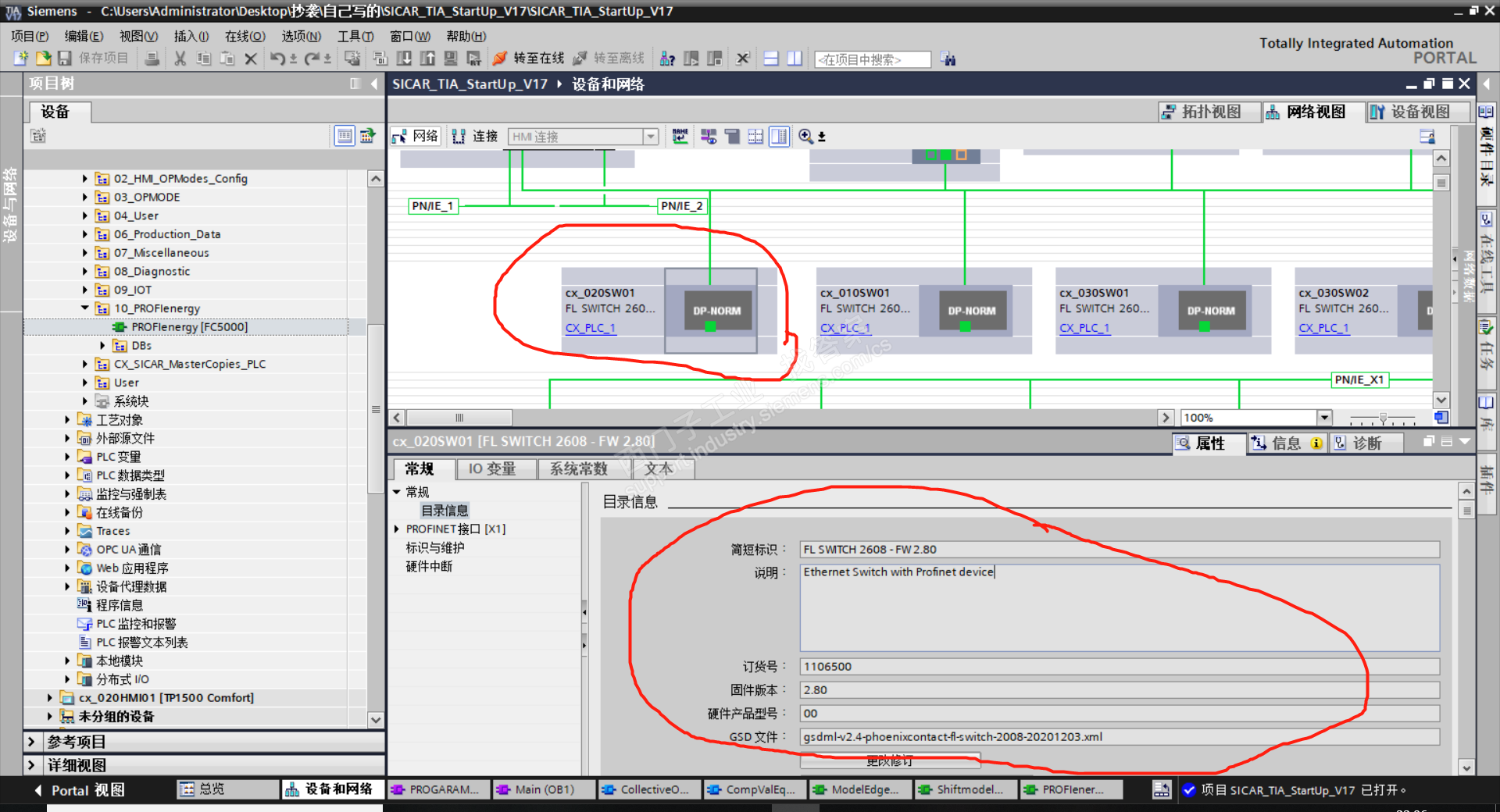The image size is (1500, 812).
Task: Switch to the 拓扑视图 tab
Action: point(1209,112)
